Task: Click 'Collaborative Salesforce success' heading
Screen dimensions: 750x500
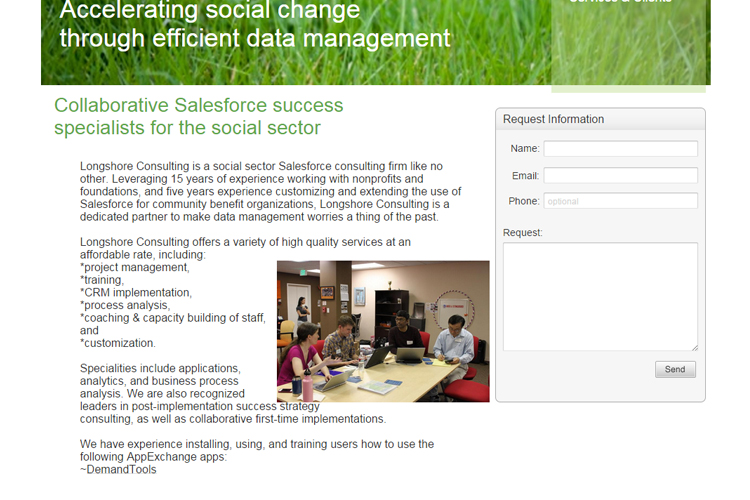Action: coord(199,105)
